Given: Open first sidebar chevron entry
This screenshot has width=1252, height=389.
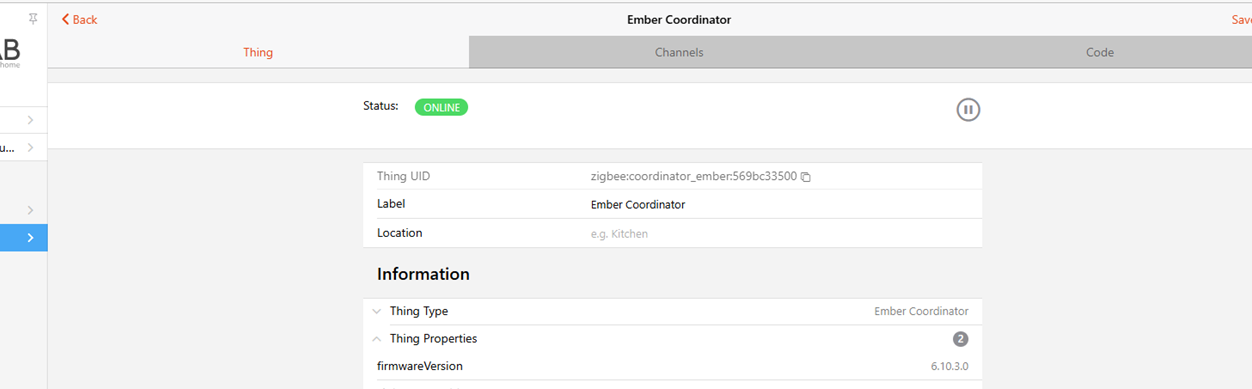Looking at the screenshot, I should coord(23,120).
